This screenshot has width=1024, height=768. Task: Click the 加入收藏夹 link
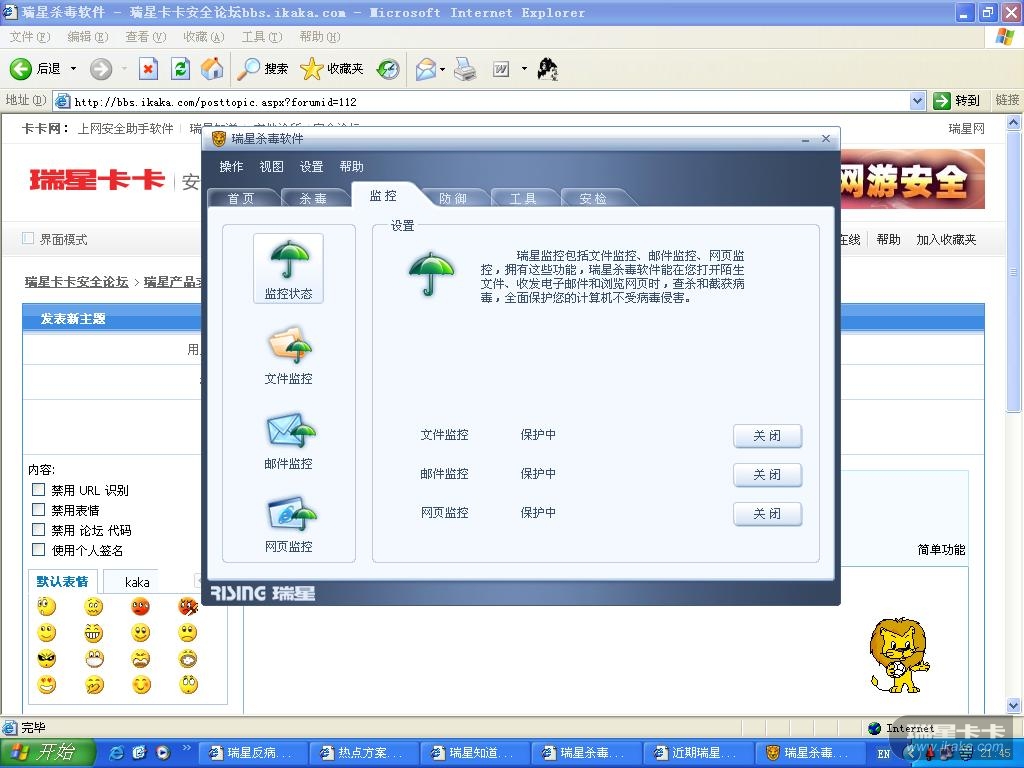click(946, 240)
